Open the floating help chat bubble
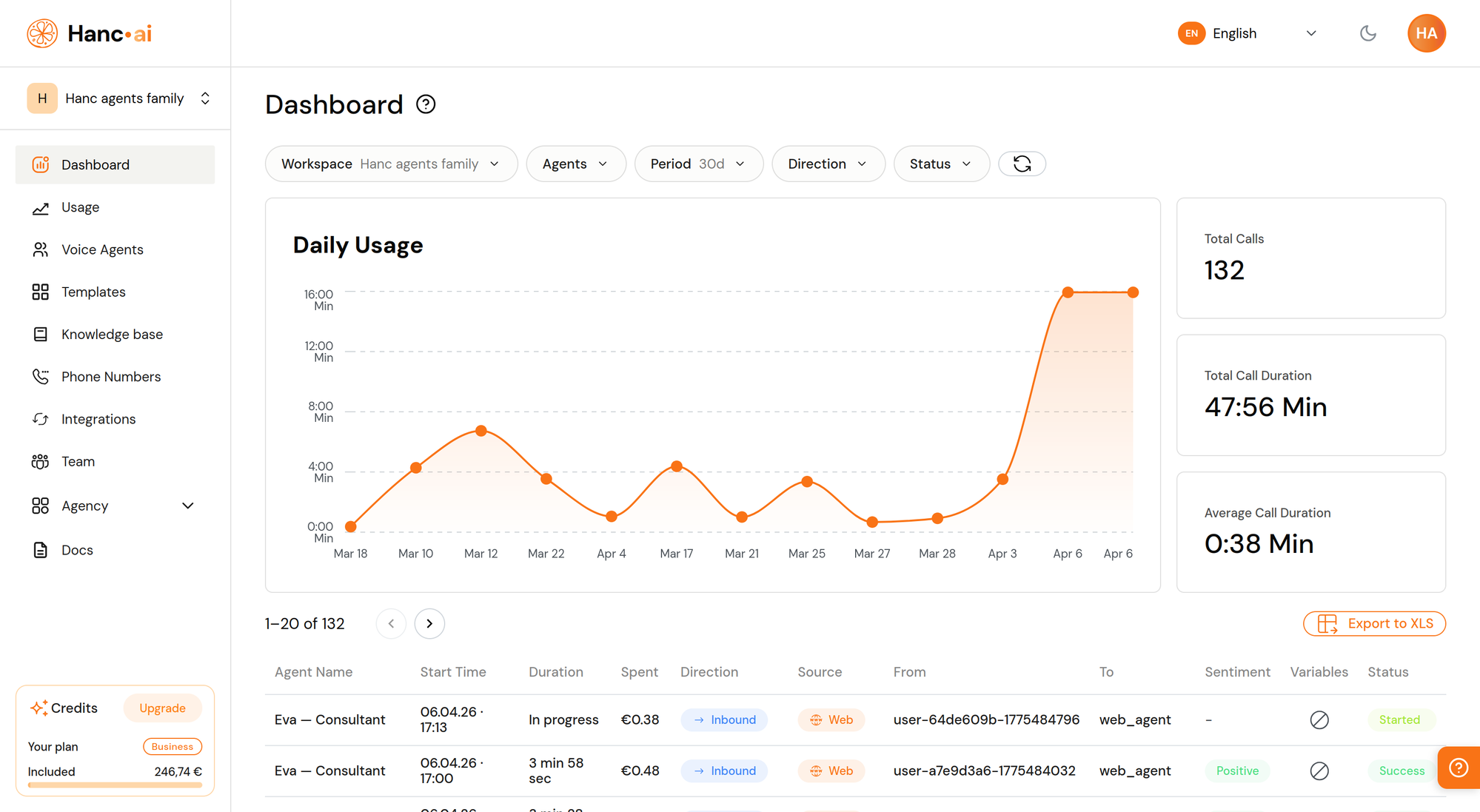Screen dimensions: 1480x812 tap(1458, 768)
